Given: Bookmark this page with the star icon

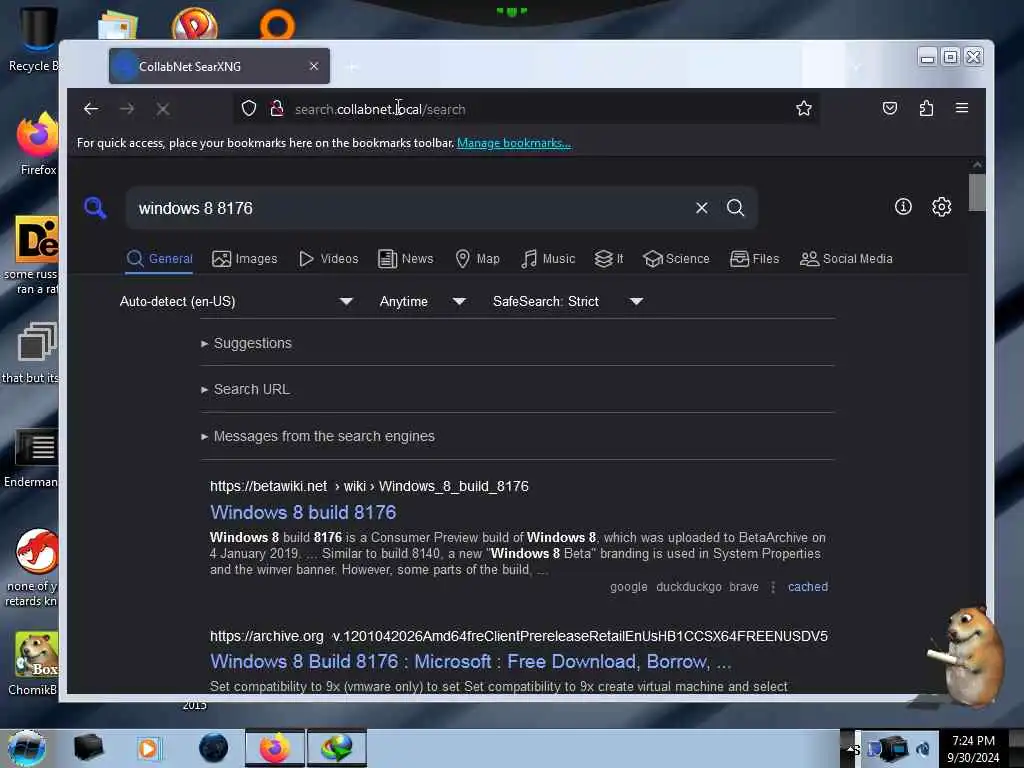Looking at the screenshot, I should pyautogui.click(x=804, y=108).
